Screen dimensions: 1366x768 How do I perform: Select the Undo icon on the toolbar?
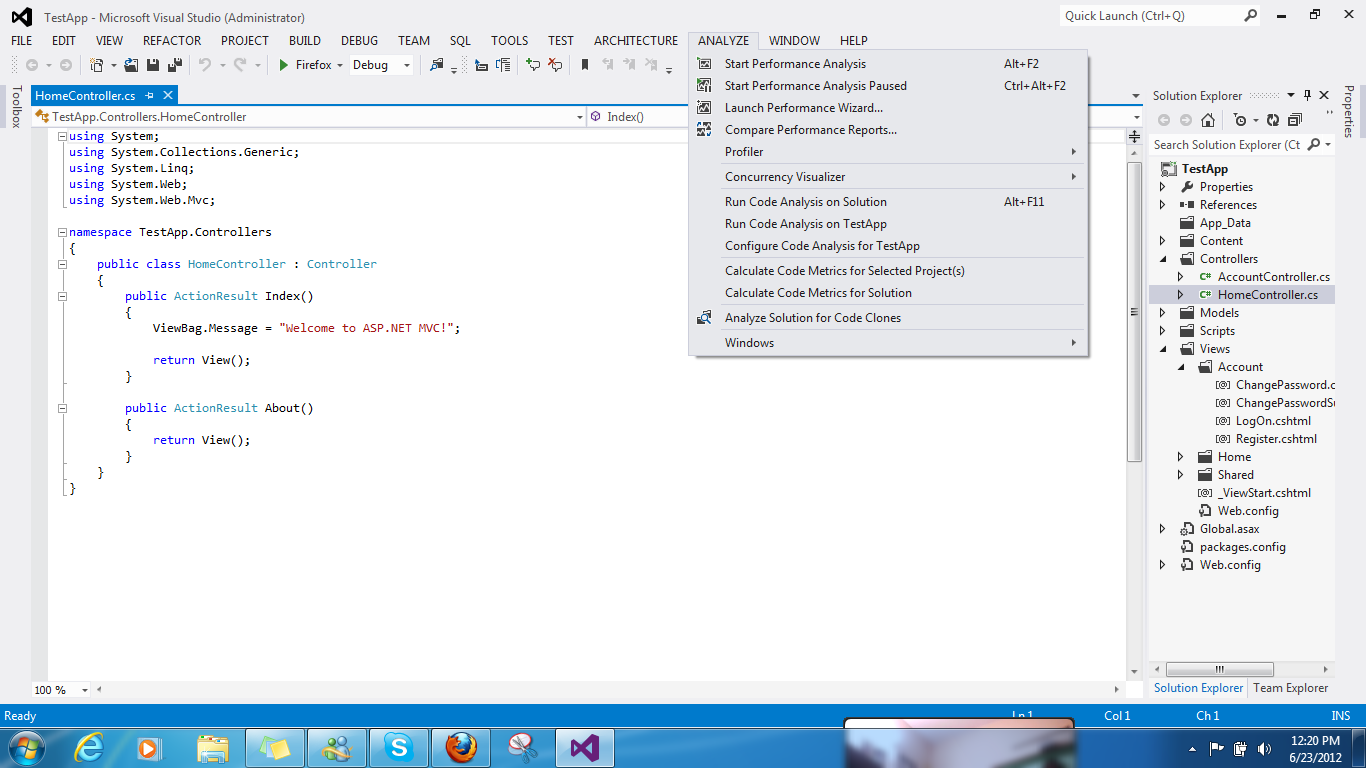tap(206, 64)
